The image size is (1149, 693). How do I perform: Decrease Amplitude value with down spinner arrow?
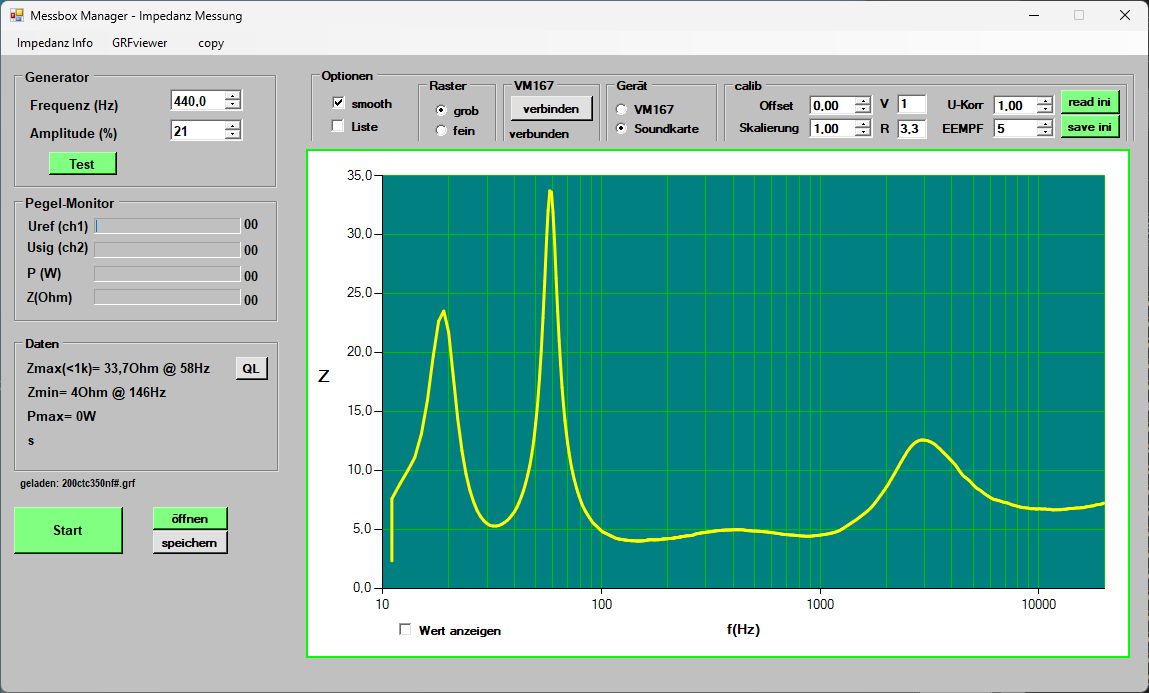tap(233, 135)
